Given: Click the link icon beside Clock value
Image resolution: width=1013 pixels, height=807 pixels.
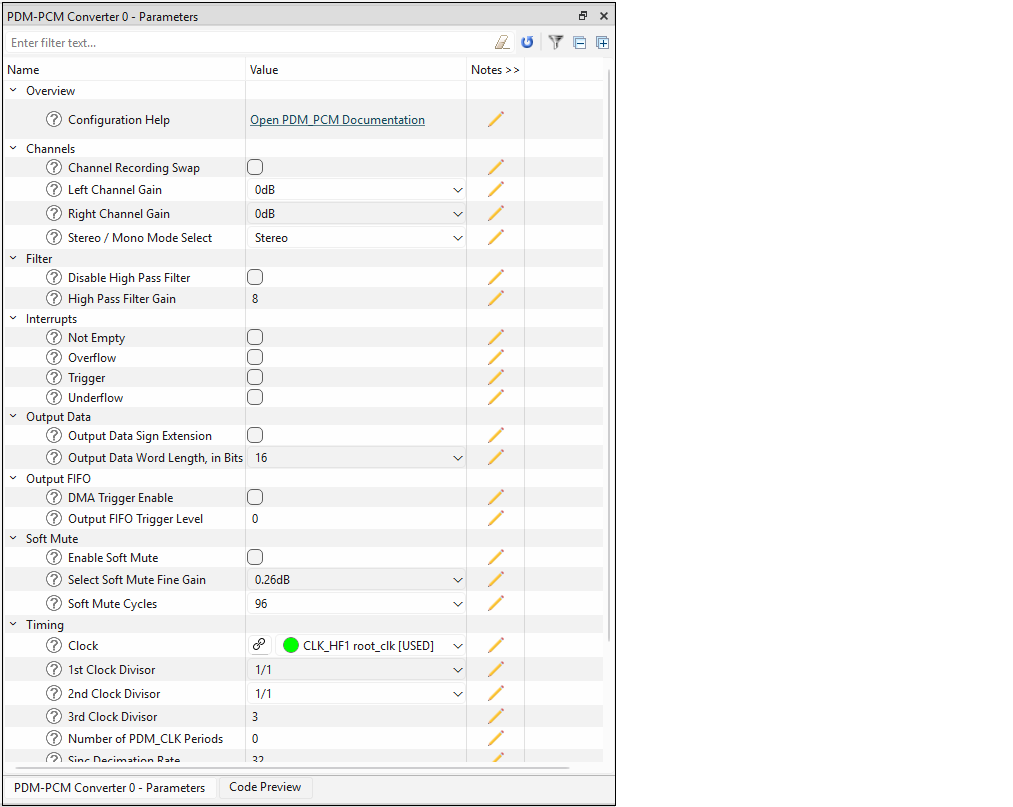Looking at the screenshot, I should click(259, 645).
